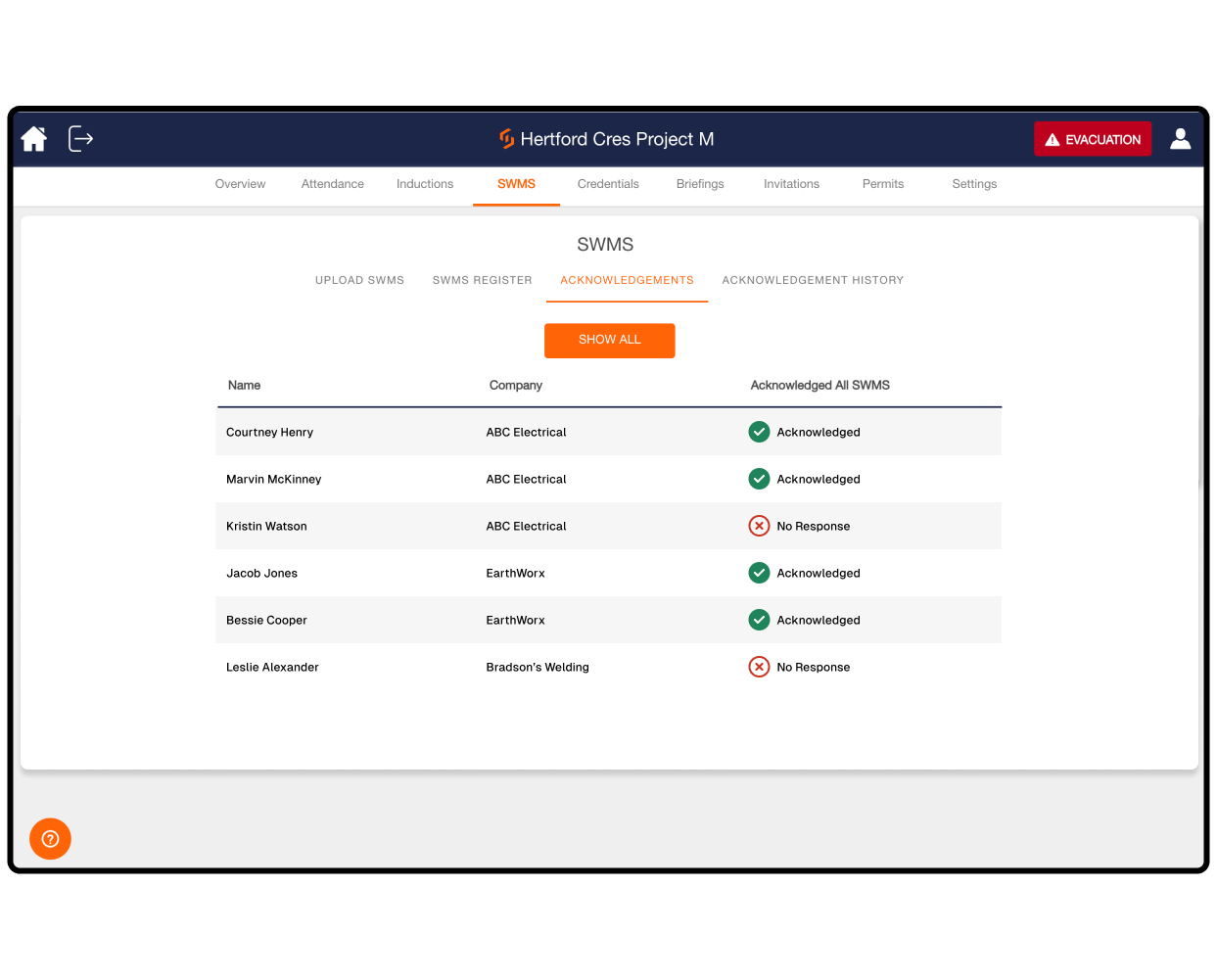Screen dimensions: 1217x980
Task: Toggle acknowledgement status for Marvin McKinney
Action: (x=759, y=479)
